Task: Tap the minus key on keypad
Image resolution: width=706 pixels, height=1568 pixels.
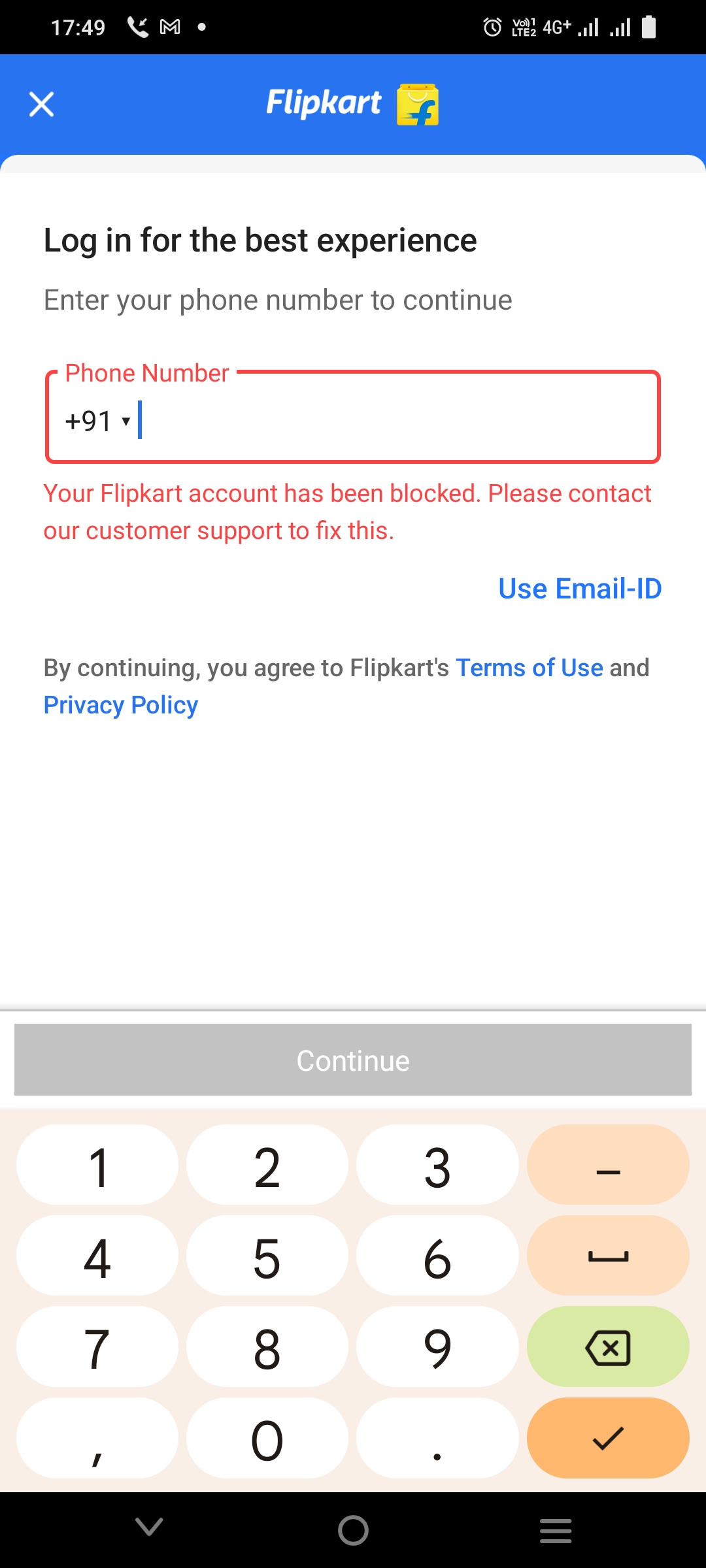Action: (607, 1165)
